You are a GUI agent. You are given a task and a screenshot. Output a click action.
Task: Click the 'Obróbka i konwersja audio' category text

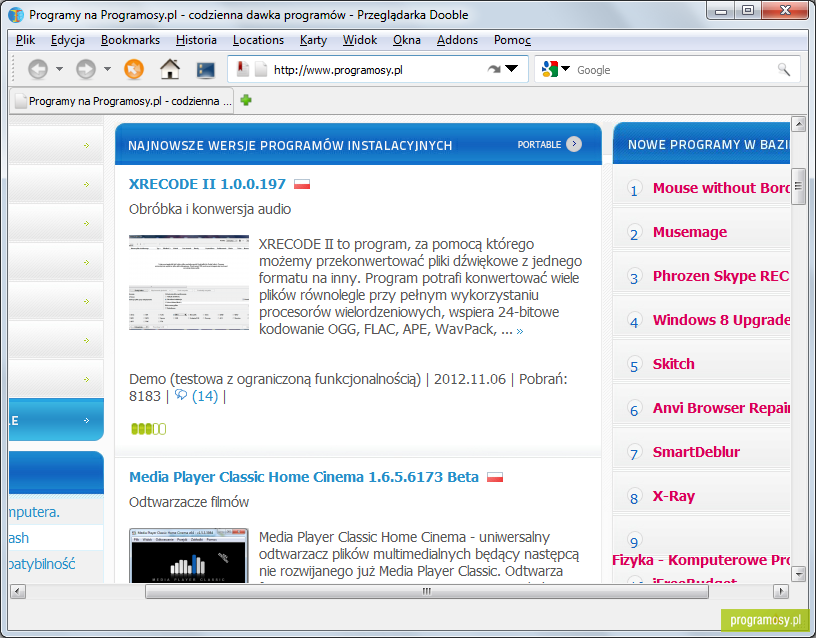pyautogui.click(x=210, y=209)
